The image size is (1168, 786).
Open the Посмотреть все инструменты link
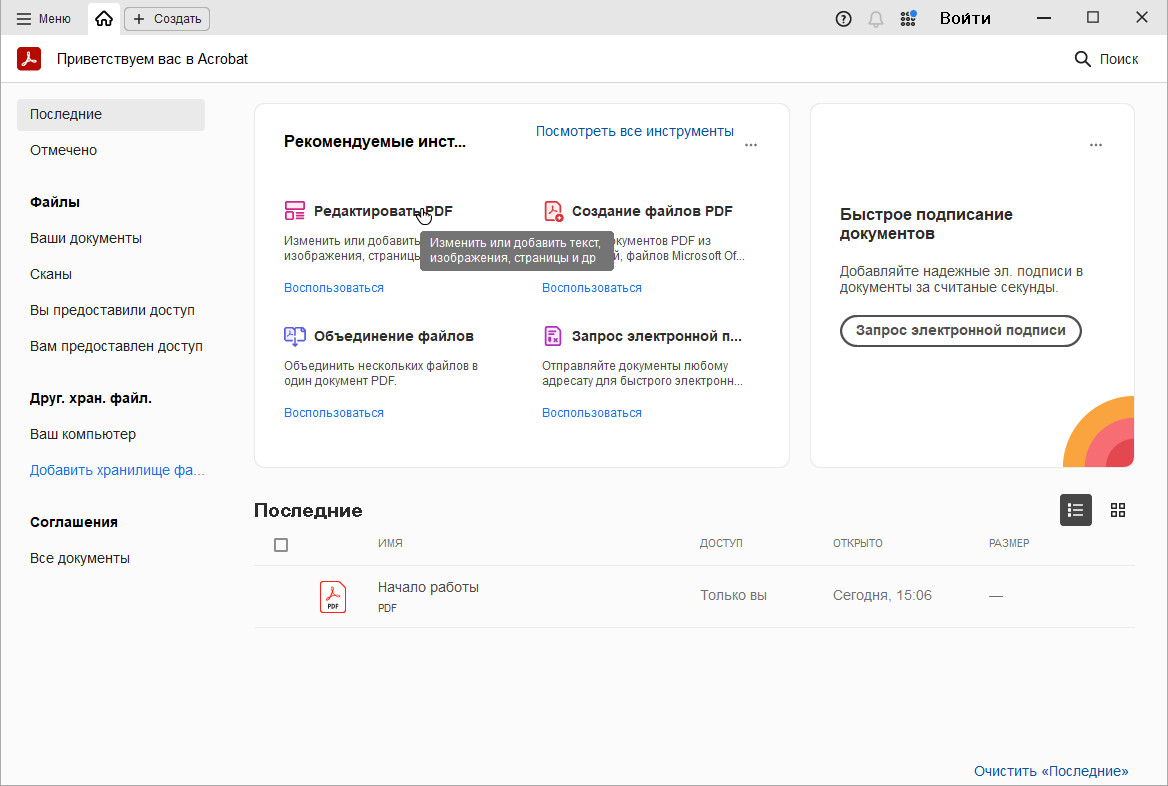[634, 131]
